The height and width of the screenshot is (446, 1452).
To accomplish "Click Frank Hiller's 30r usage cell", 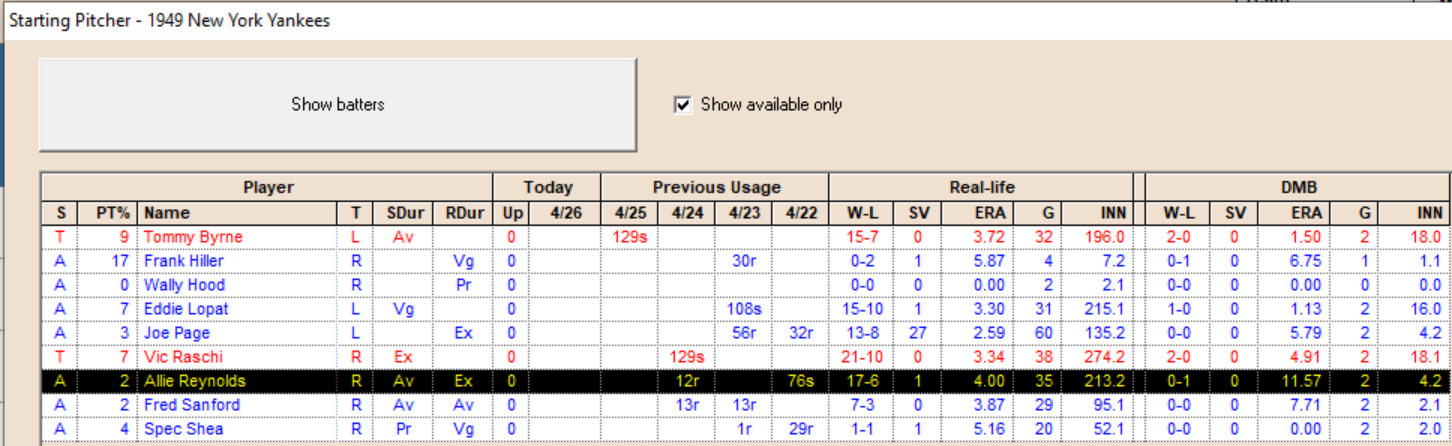I will 744,261.
